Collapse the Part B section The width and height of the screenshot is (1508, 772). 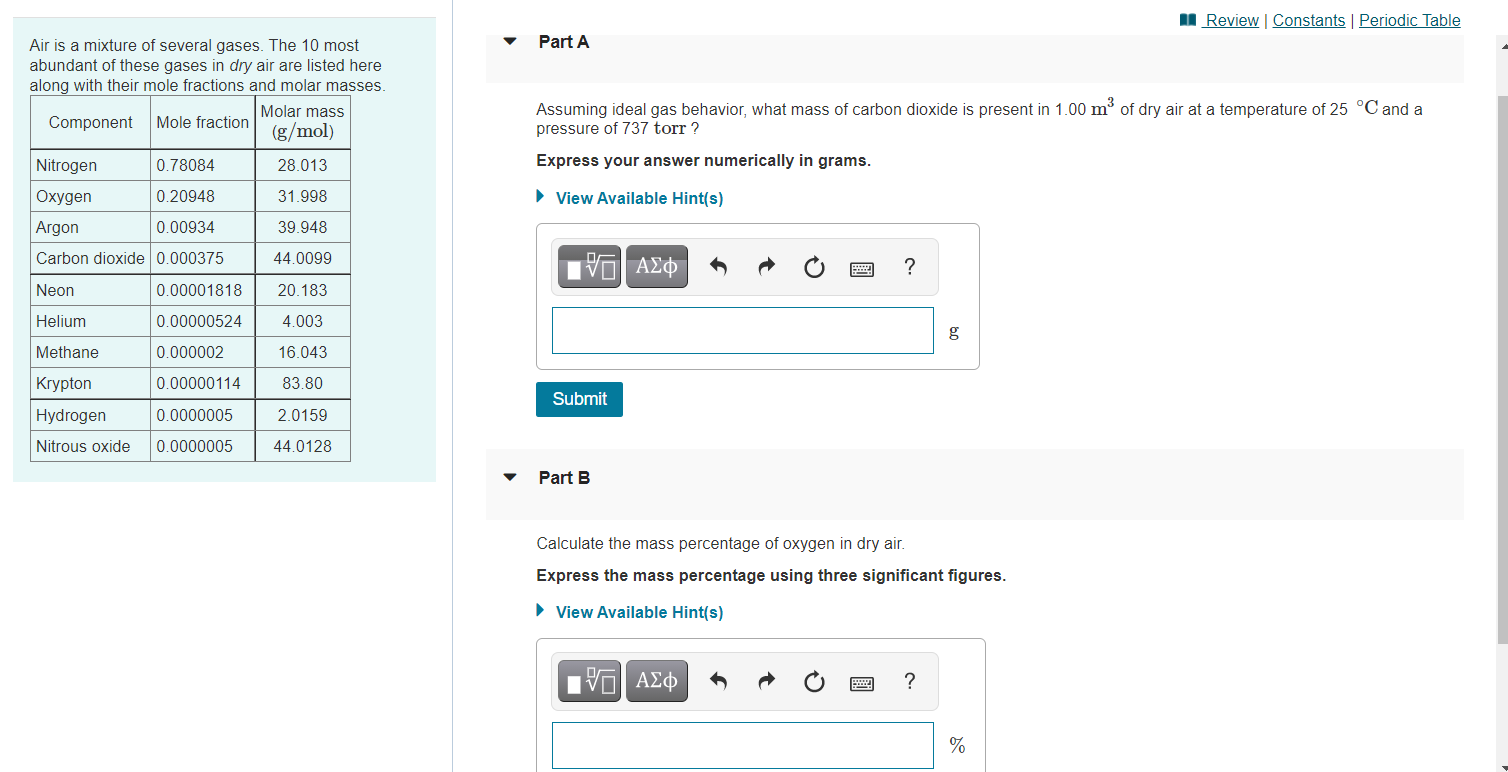(510, 478)
